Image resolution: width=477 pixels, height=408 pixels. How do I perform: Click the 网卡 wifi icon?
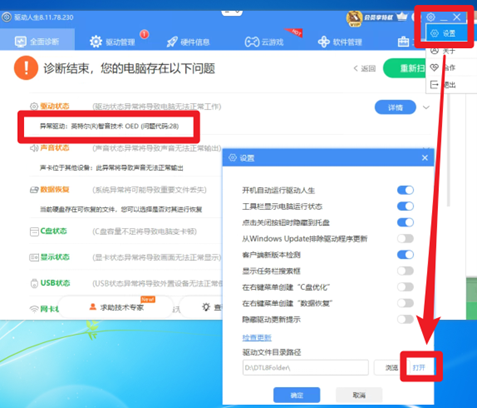[34, 309]
